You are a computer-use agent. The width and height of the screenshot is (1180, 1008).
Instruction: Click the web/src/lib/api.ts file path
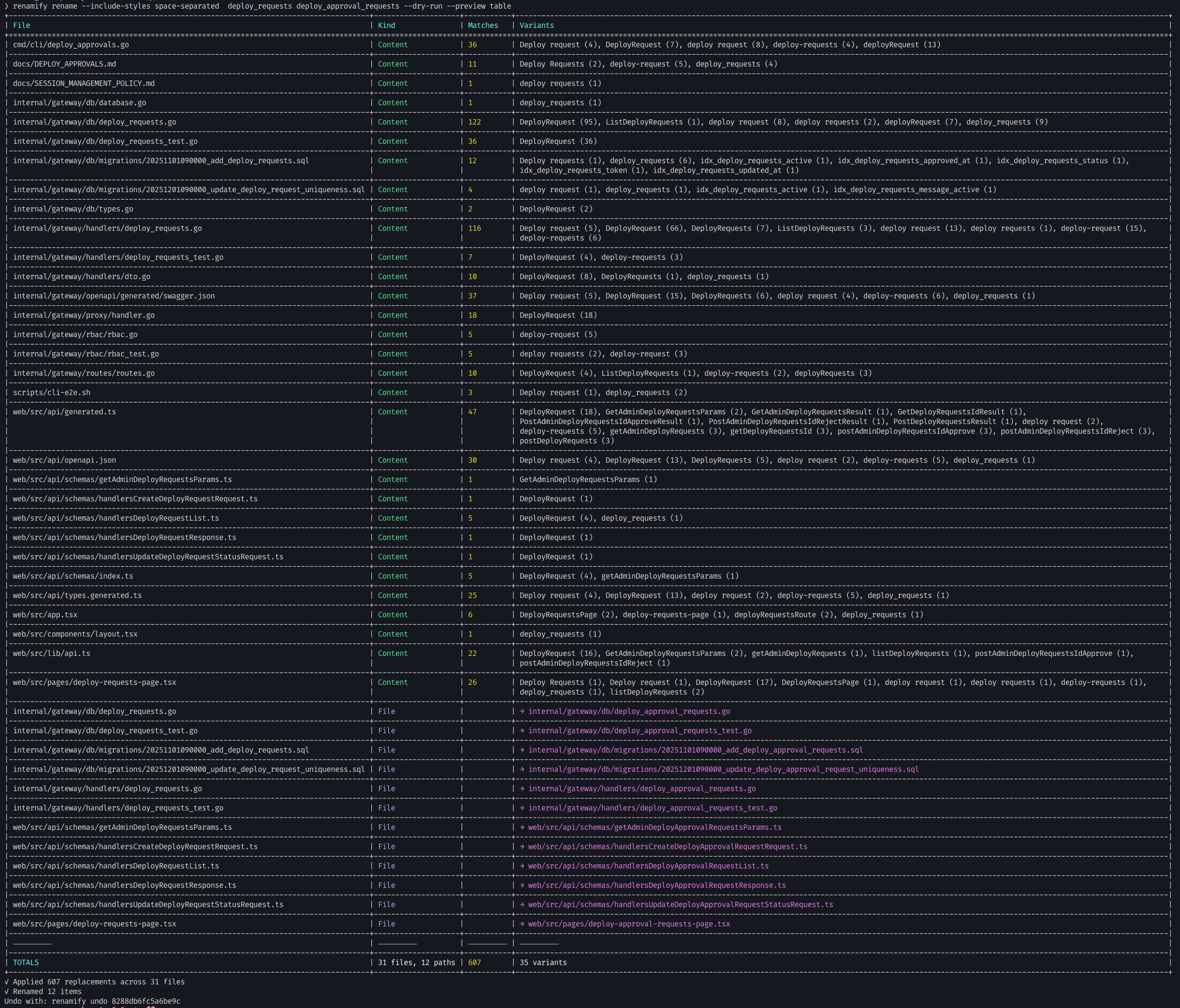point(51,654)
